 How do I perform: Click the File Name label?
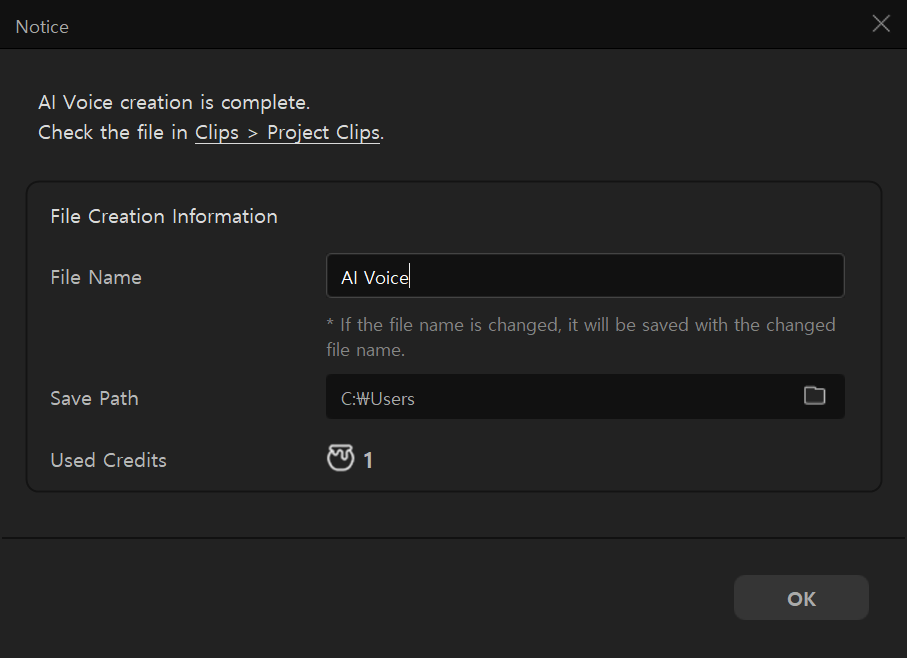[96, 277]
